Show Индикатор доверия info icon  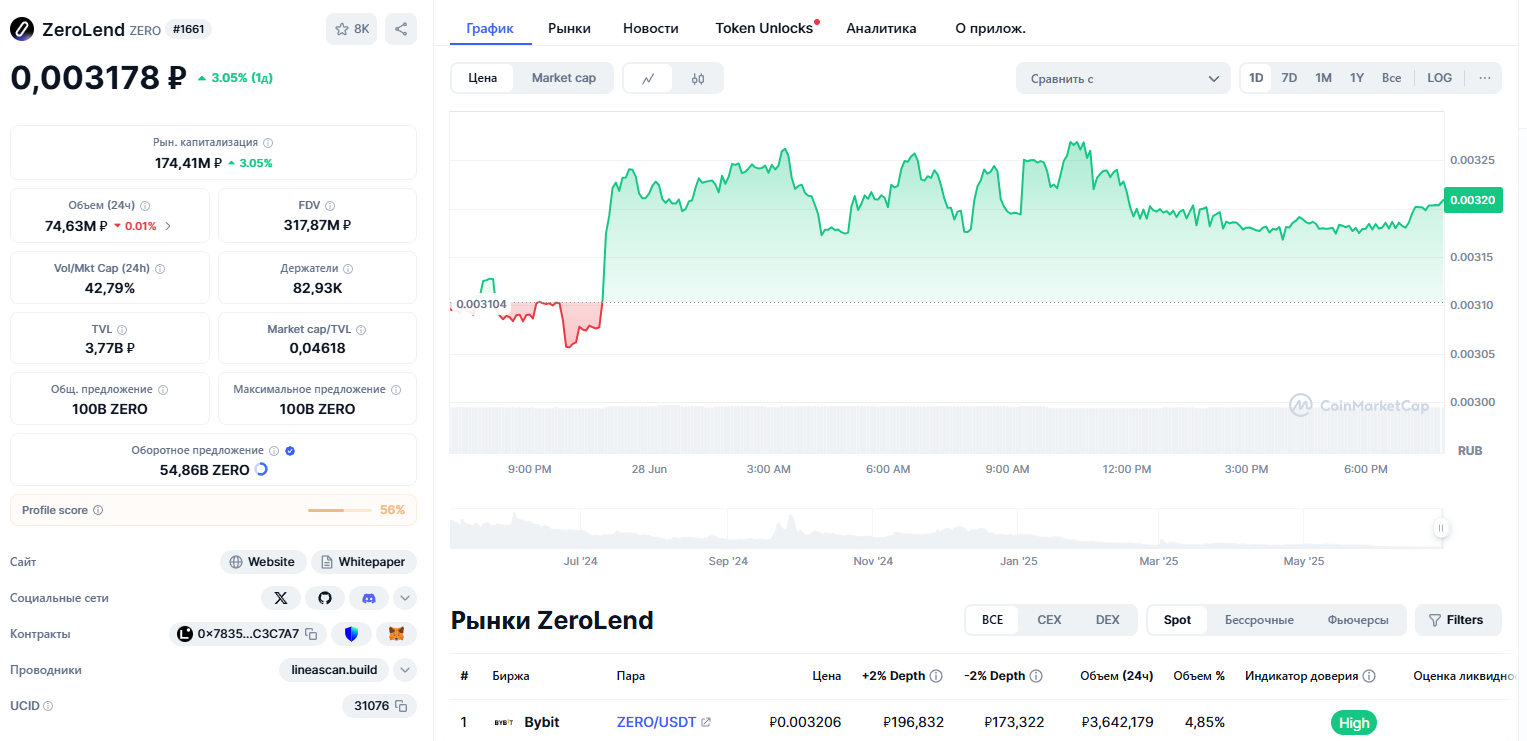1369,676
